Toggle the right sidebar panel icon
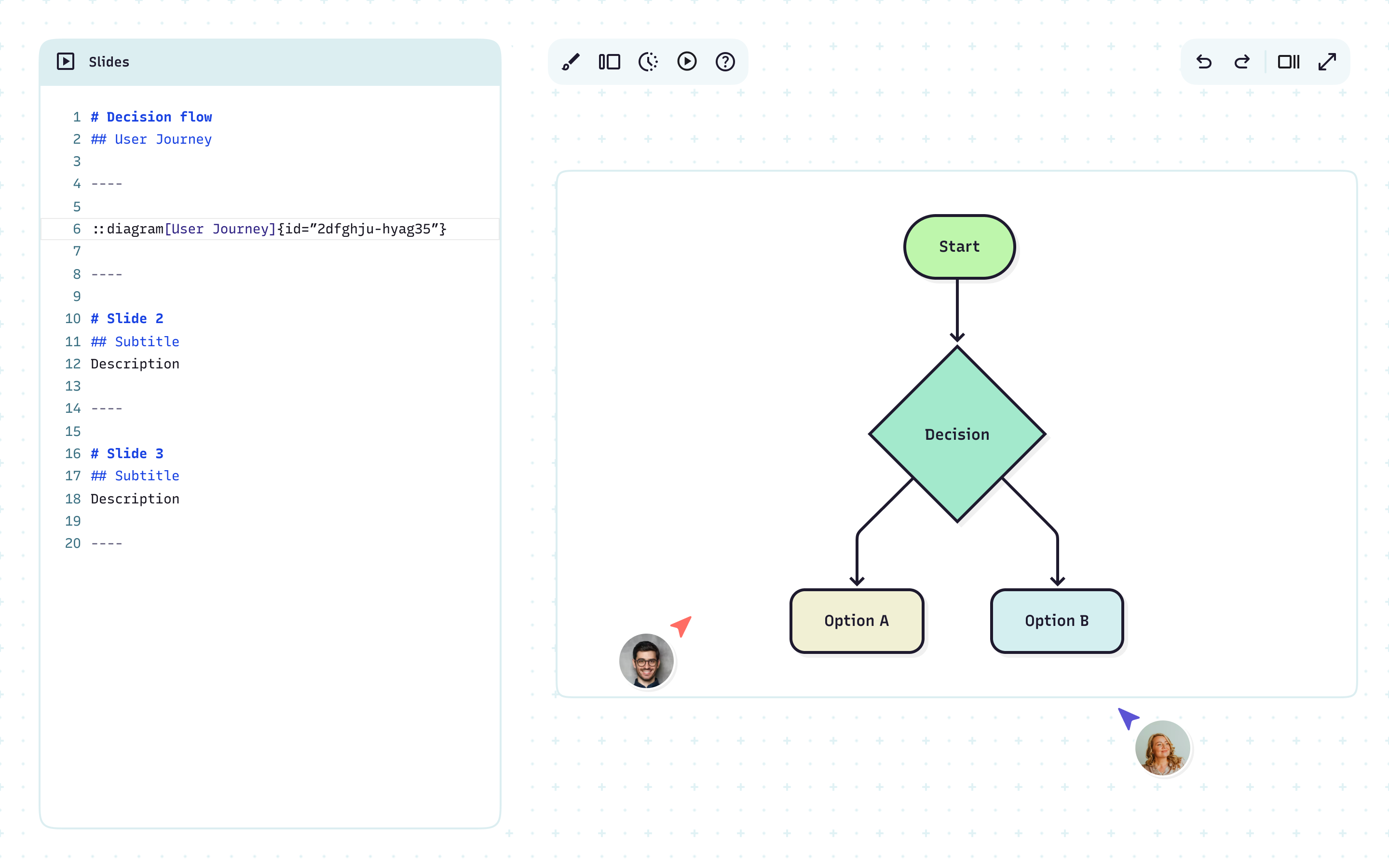The image size is (1389, 868). (x=1288, y=61)
